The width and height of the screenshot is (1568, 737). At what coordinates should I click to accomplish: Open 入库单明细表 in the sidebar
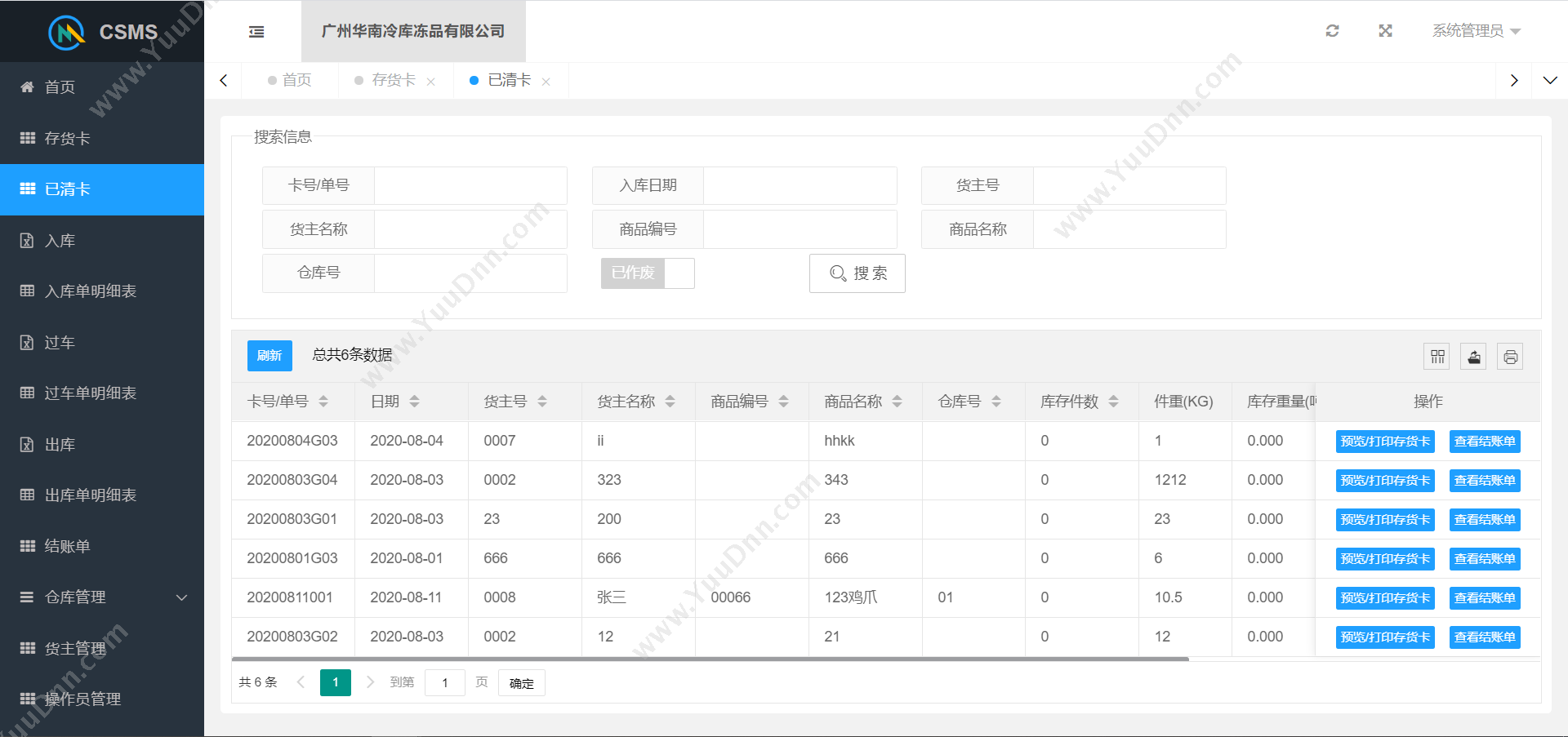(102, 291)
